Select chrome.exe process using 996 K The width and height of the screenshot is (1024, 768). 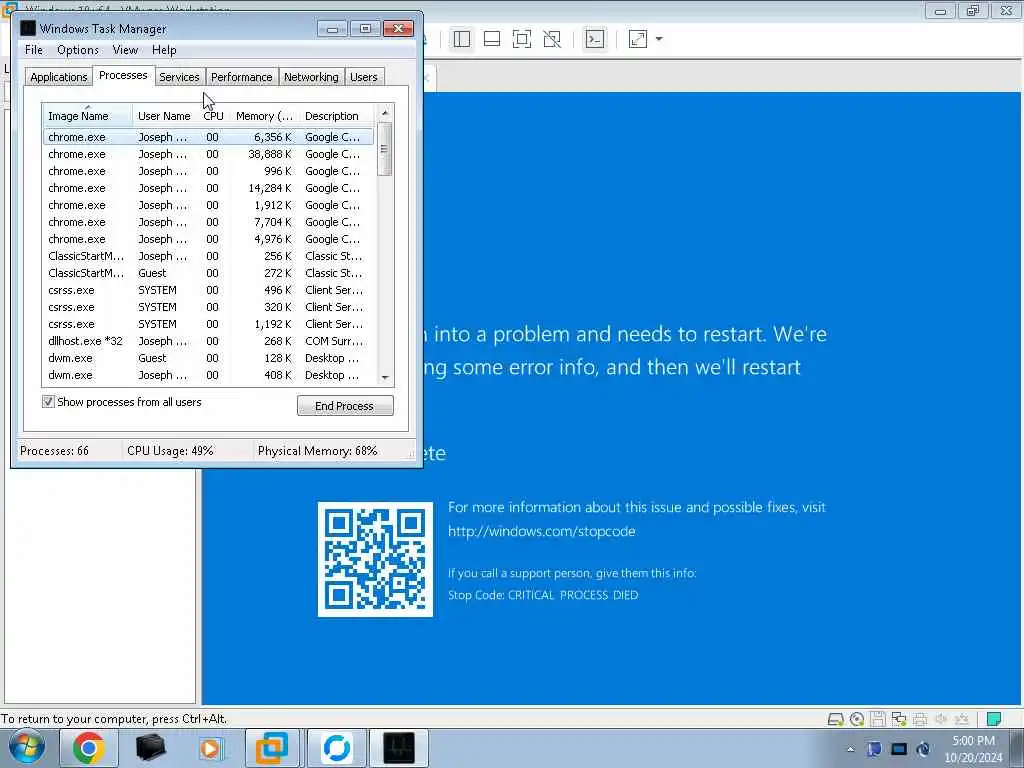(x=209, y=171)
